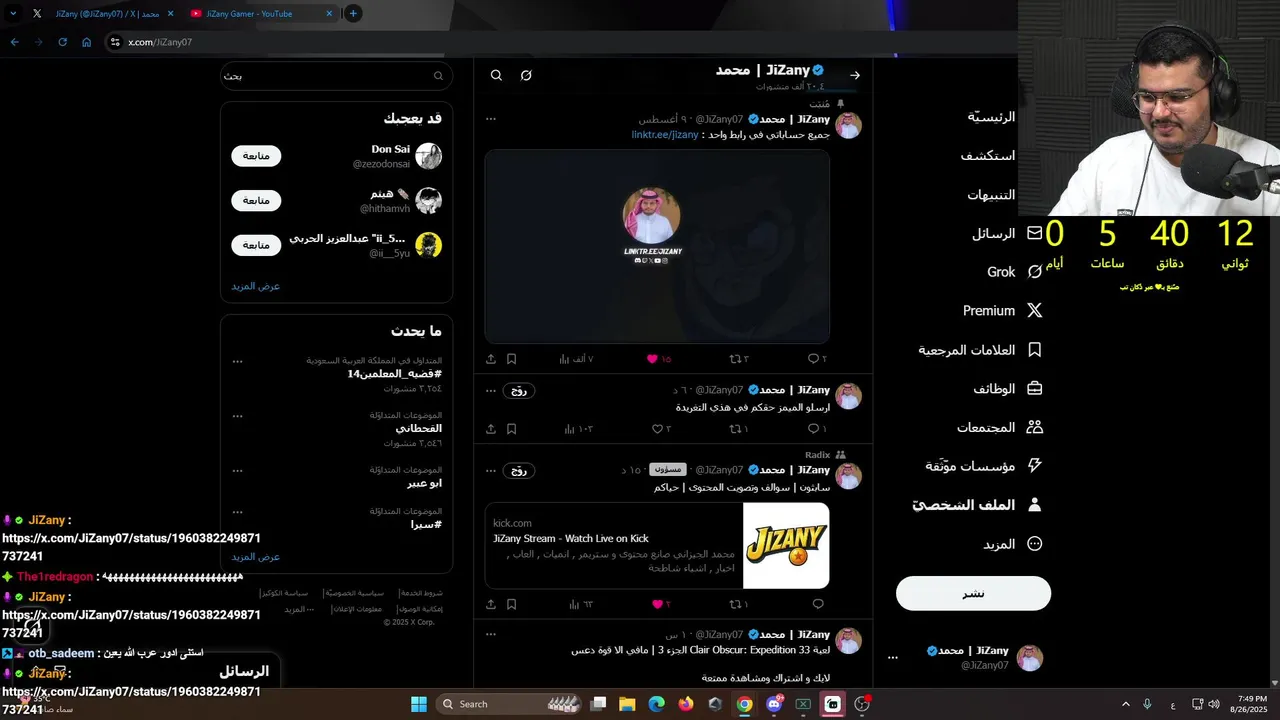1280x720 pixels.
Task: Repost the الميمز post
Action: (738, 429)
